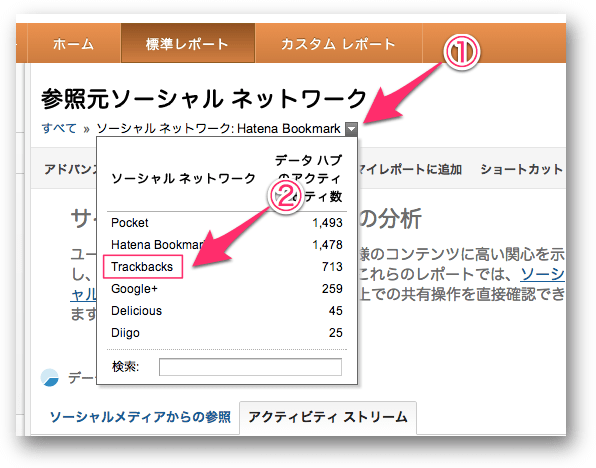Click the blue data hub icon
Screen dimensions: 596x468
click(x=50, y=378)
